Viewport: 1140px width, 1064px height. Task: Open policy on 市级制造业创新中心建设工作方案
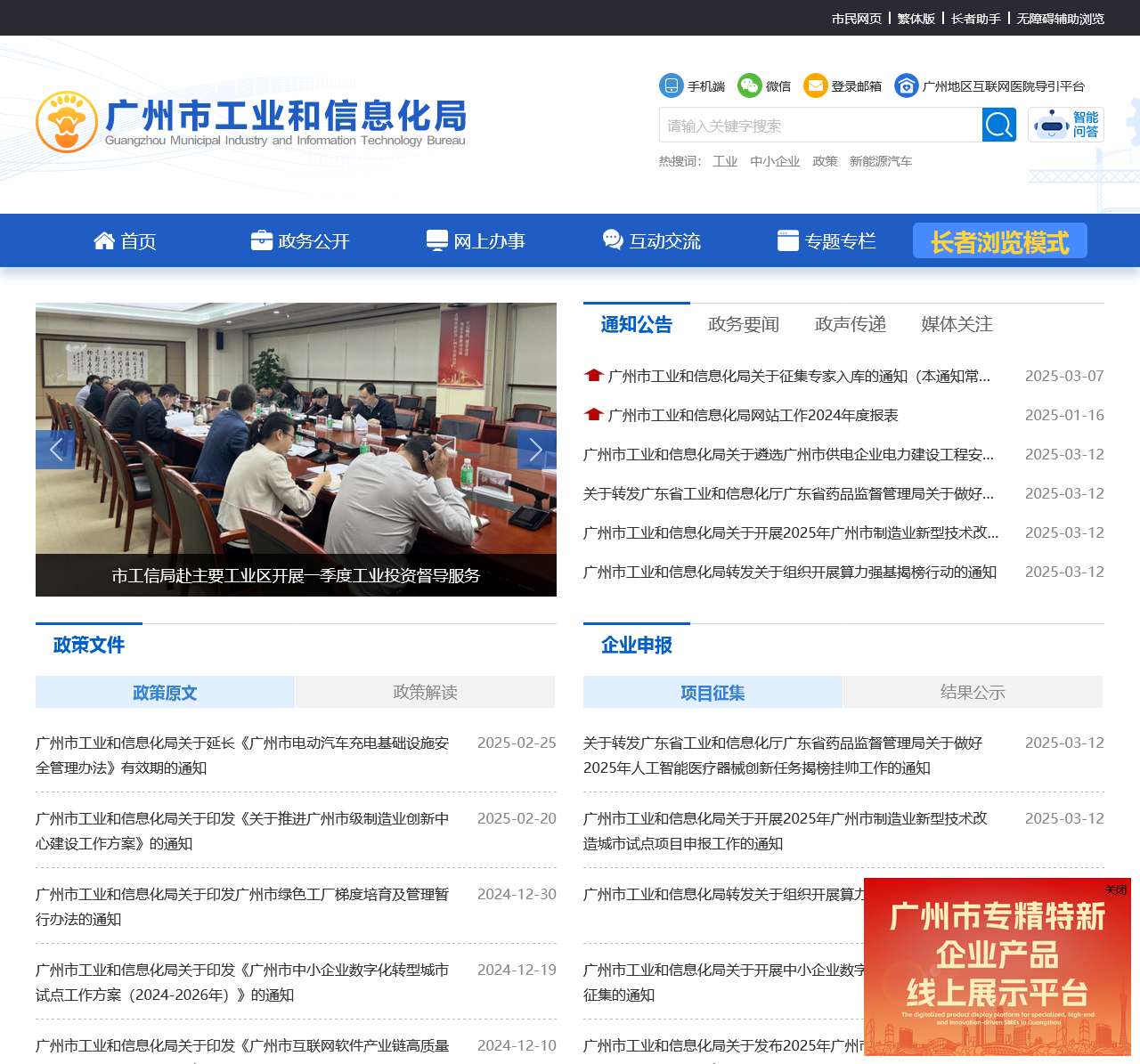242,831
